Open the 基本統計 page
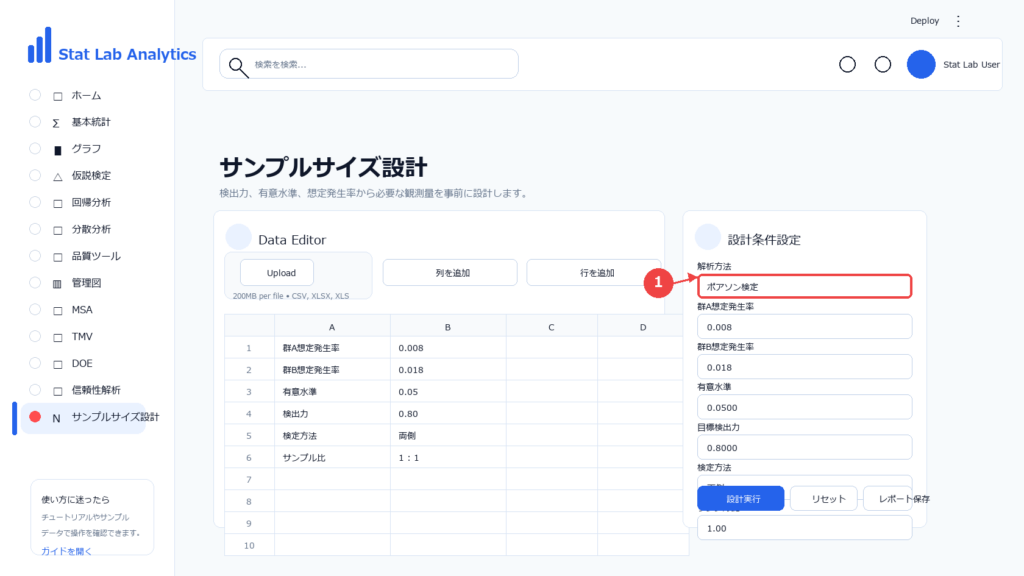This screenshot has height=576, width=1024. (x=91, y=122)
